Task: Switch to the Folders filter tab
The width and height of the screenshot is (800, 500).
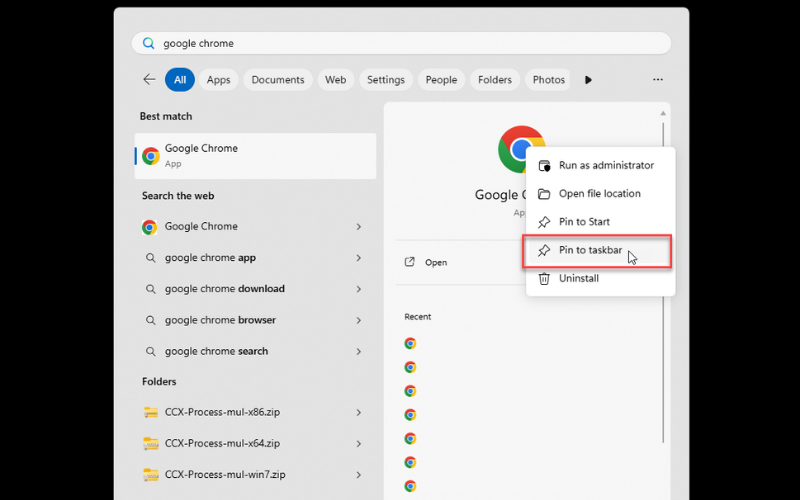Action: tap(494, 80)
